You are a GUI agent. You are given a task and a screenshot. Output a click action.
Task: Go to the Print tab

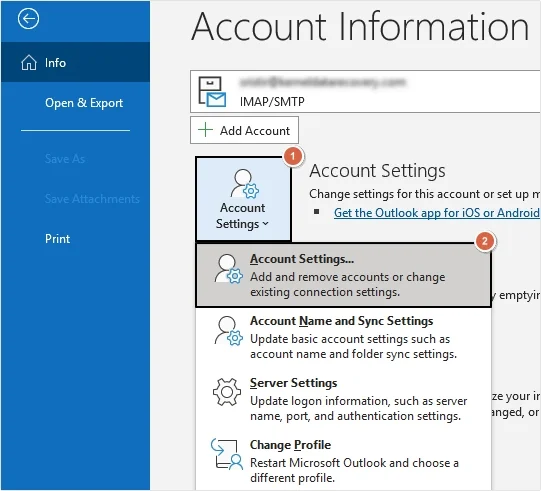tap(75, 239)
